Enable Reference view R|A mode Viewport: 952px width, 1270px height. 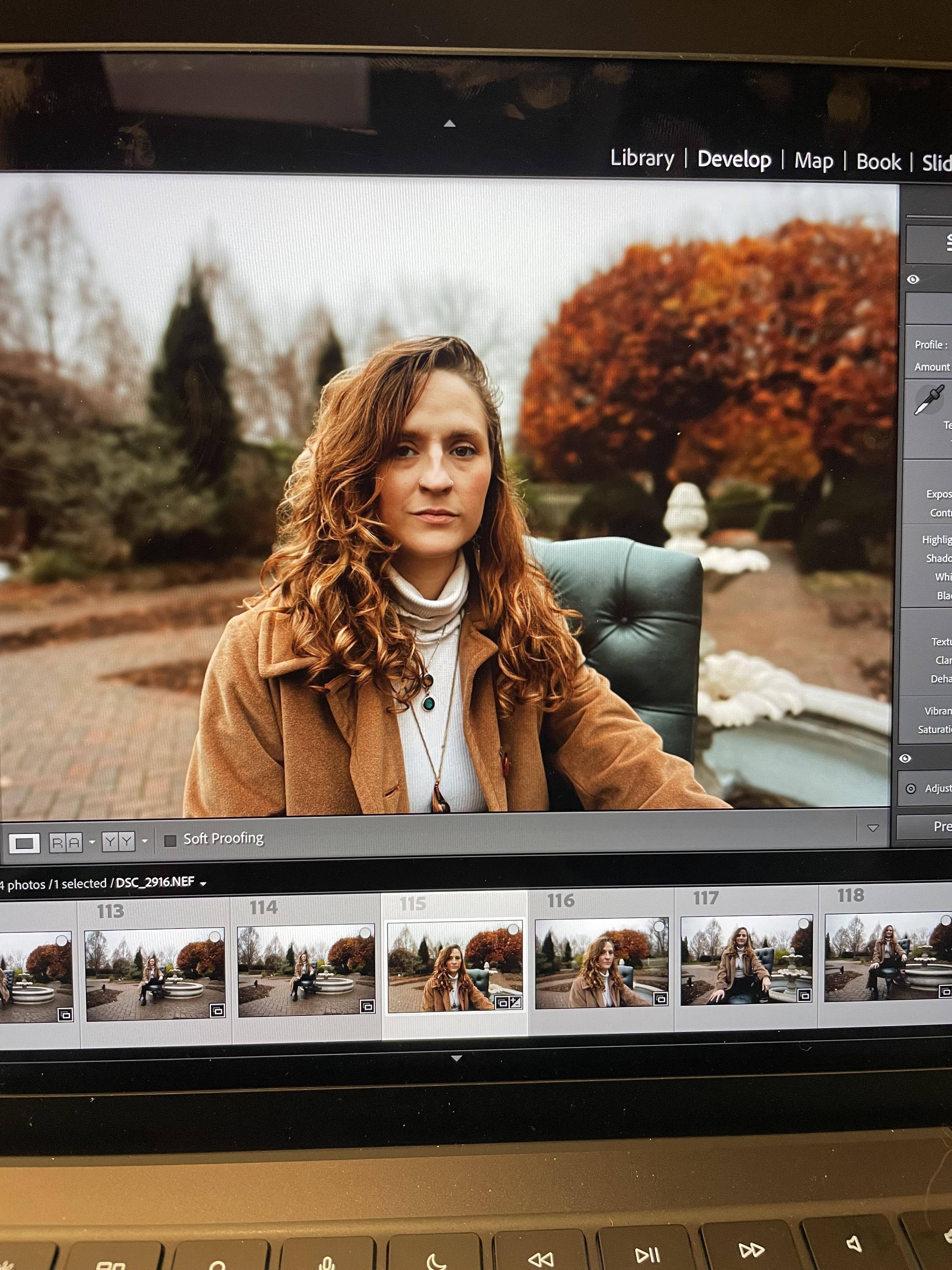pos(65,842)
